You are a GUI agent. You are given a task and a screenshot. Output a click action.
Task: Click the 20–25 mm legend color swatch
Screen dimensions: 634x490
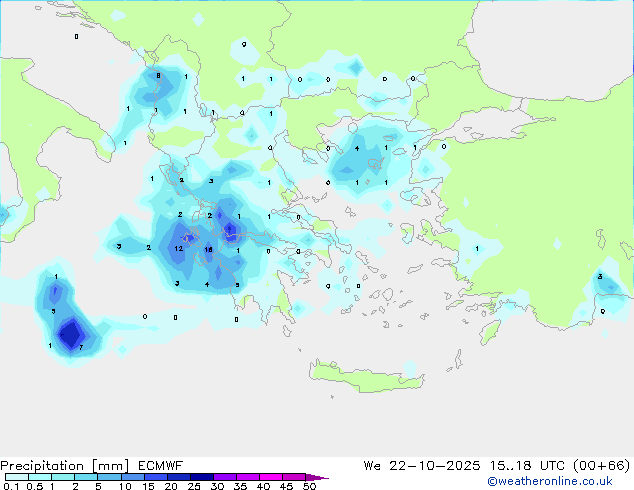click(x=178, y=477)
